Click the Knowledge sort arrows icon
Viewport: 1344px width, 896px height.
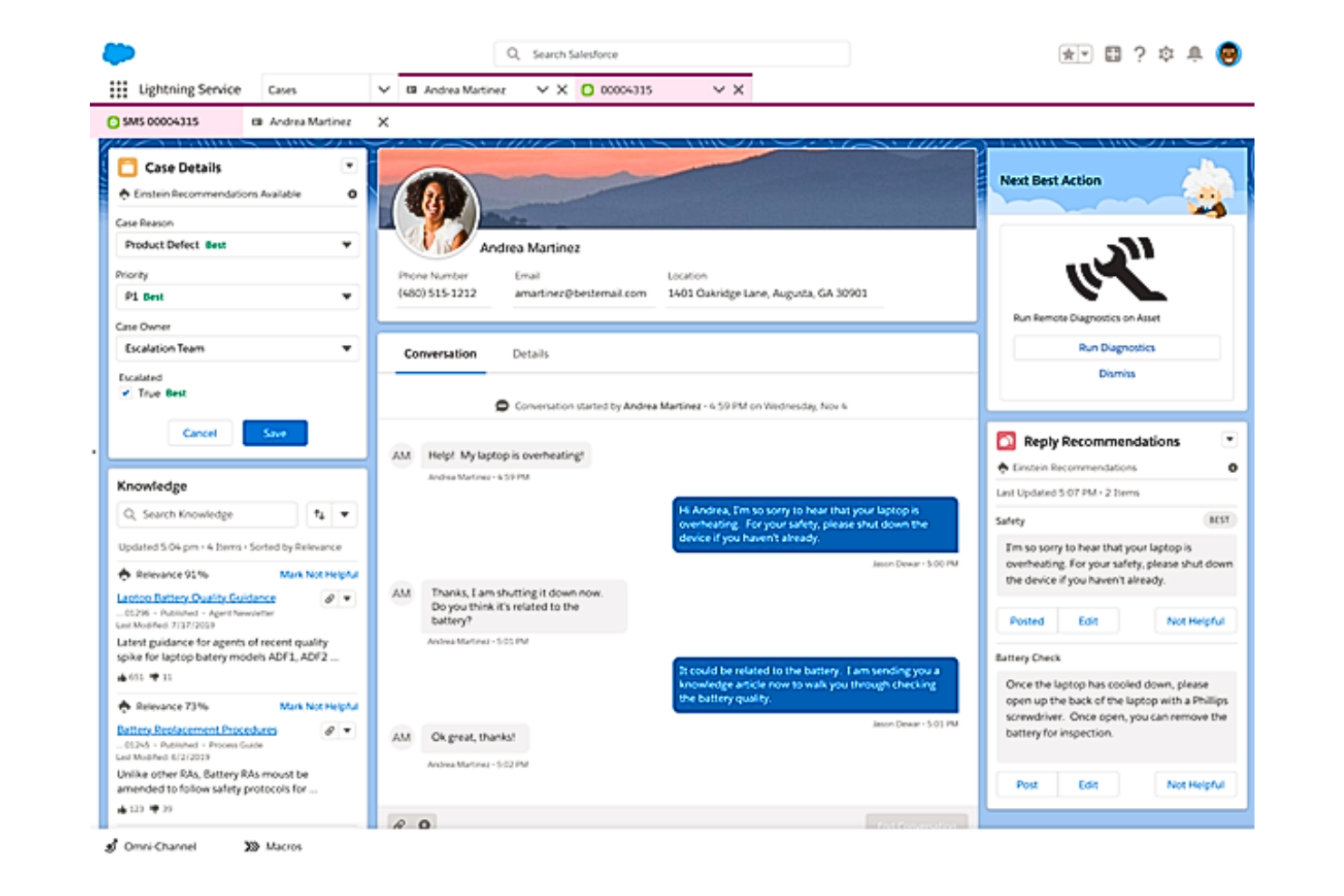[x=320, y=515]
